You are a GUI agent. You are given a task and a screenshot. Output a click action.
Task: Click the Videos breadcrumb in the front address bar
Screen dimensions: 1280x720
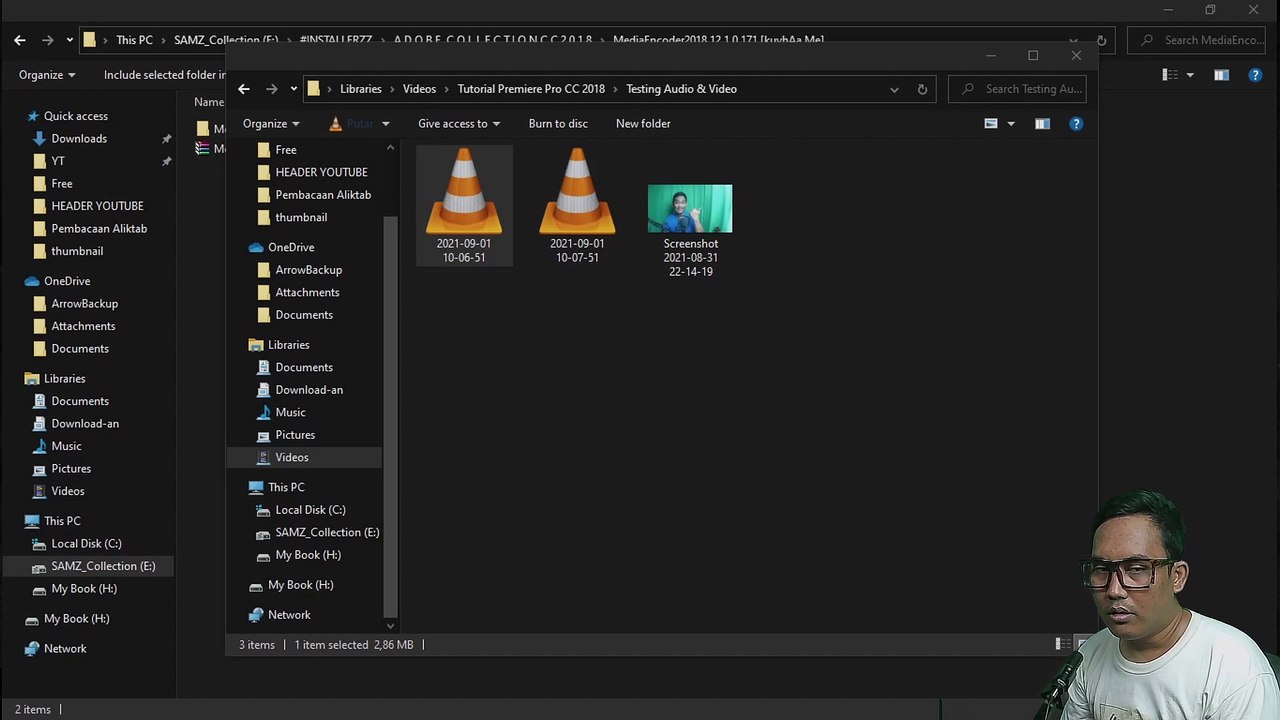pos(419,89)
